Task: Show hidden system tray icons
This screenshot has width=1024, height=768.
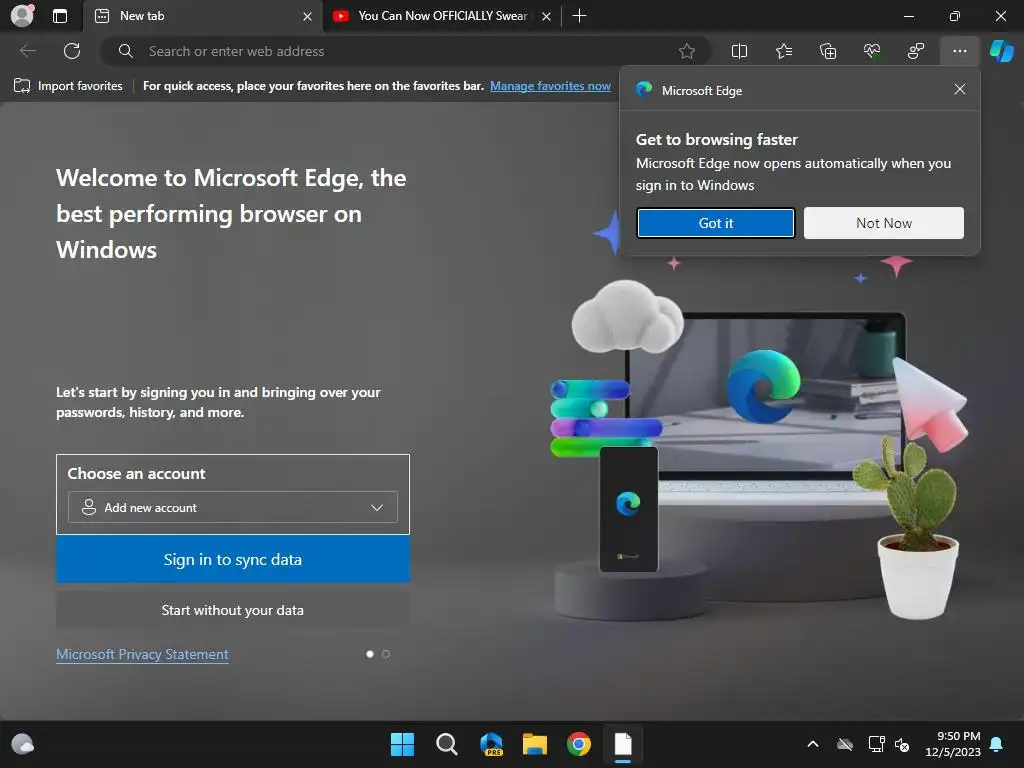Action: (813, 744)
